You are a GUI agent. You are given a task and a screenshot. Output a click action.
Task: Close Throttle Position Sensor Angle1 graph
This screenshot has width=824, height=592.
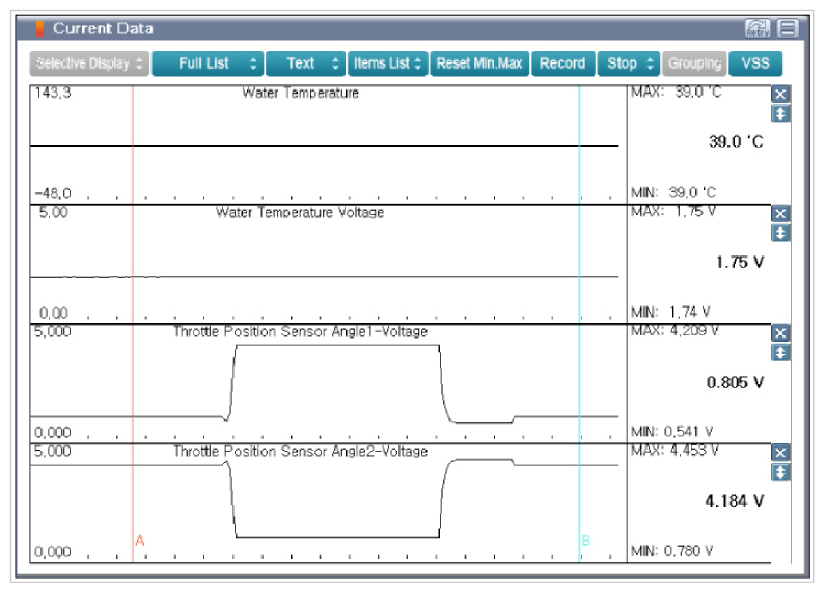point(781,333)
